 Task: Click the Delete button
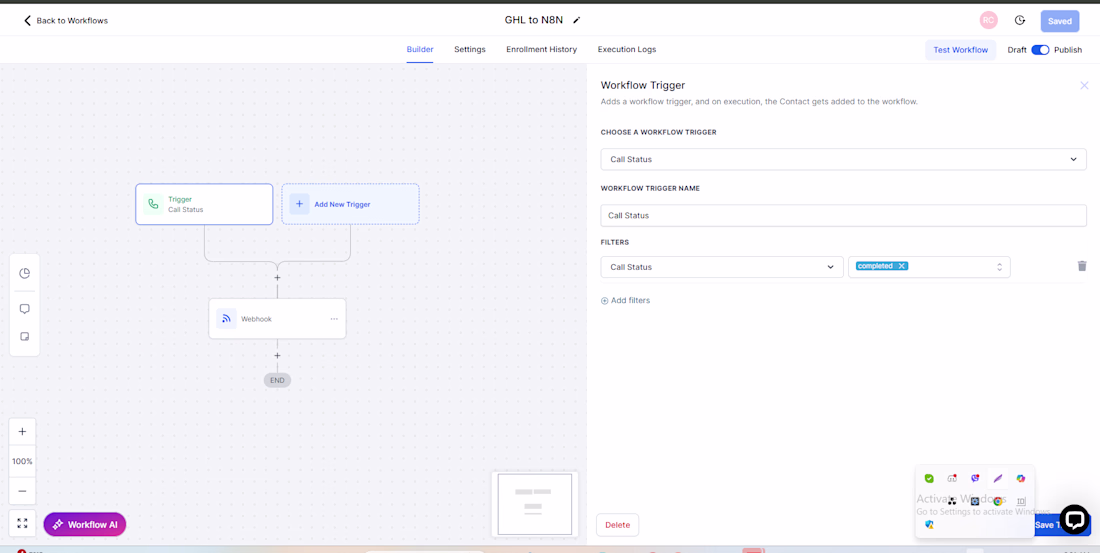pyautogui.click(x=617, y=525)
